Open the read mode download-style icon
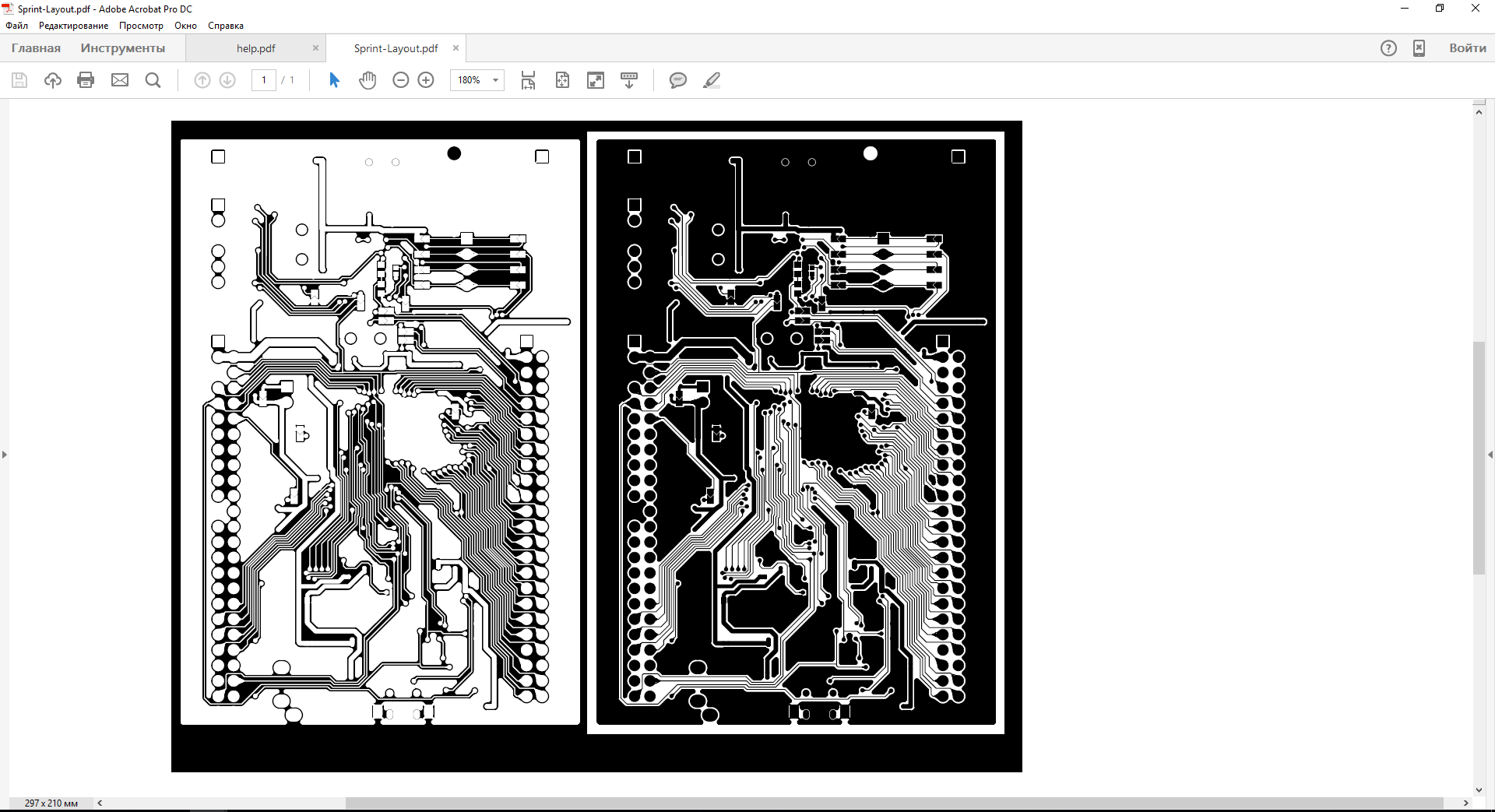The height and width of the screenshot is (812, 1495). 629,80
